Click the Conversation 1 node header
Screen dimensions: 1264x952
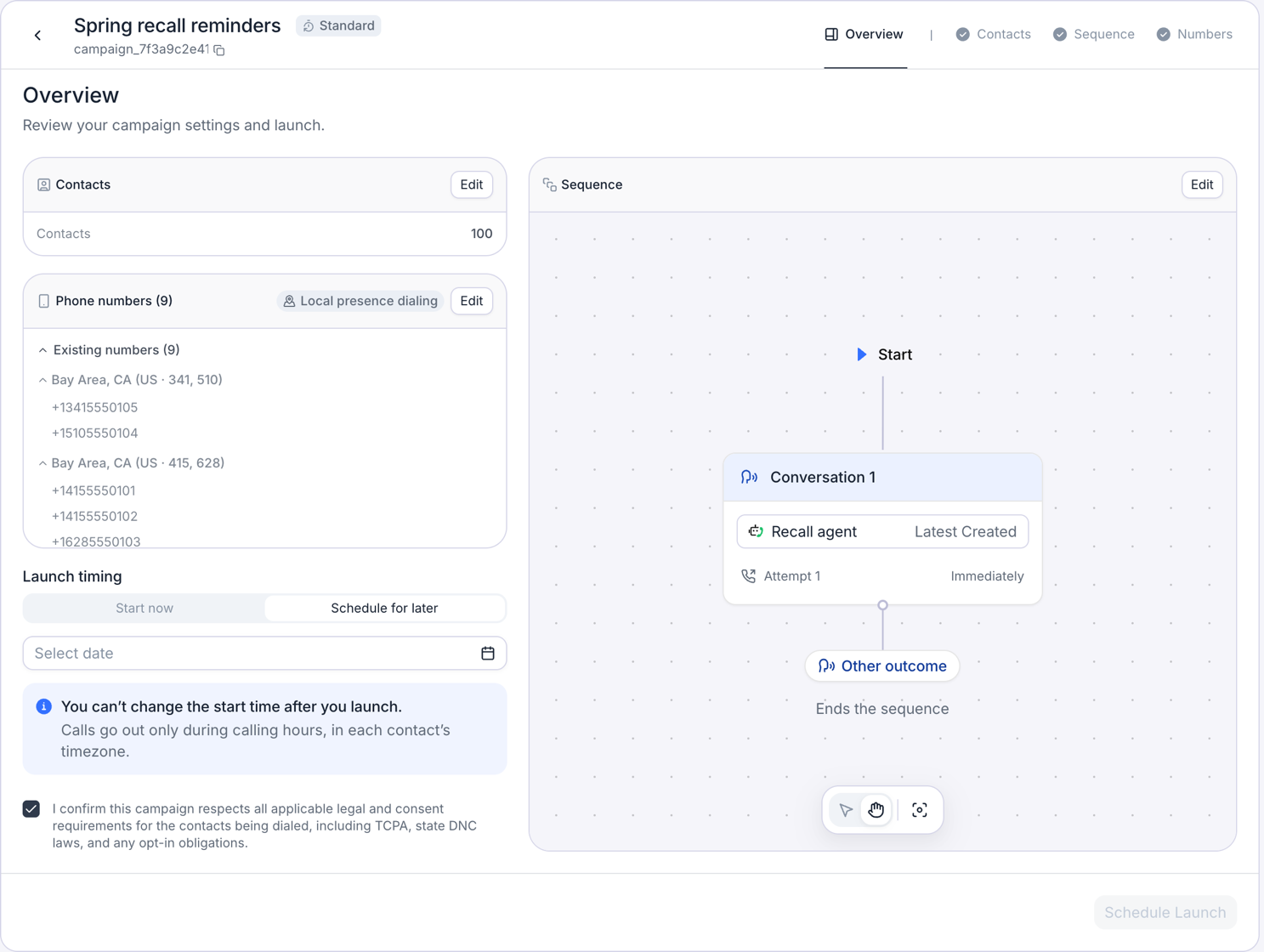coord(882,477)
